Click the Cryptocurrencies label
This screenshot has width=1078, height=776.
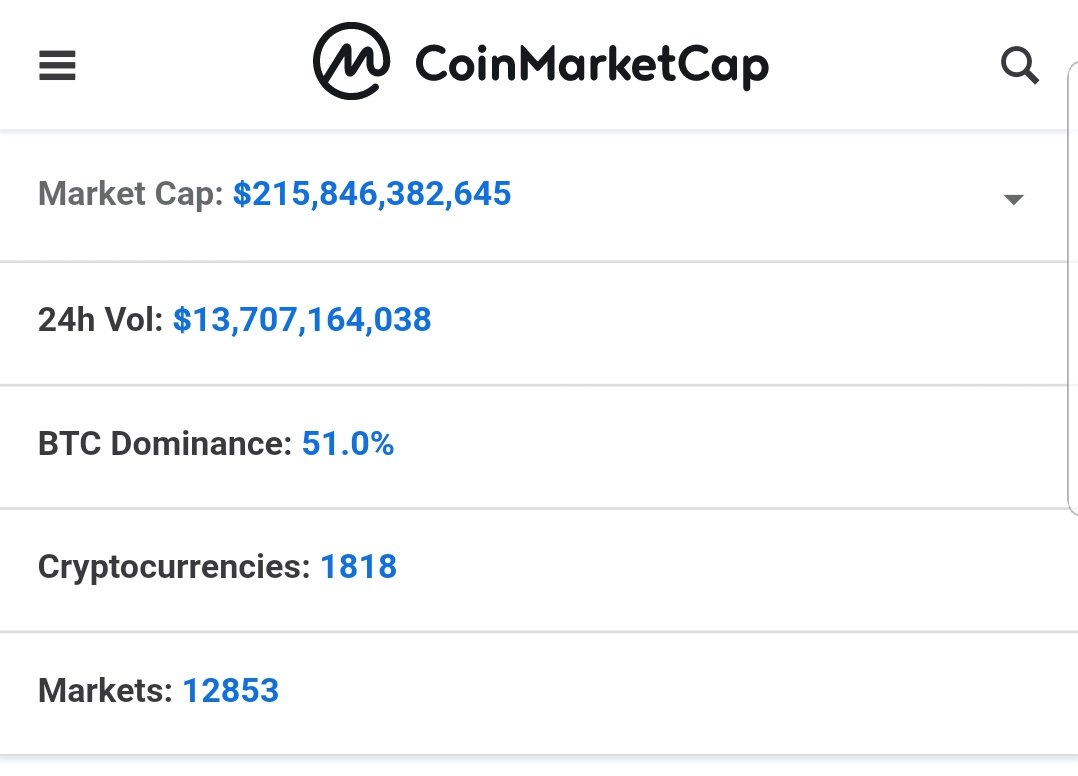(x=174, y=568)
